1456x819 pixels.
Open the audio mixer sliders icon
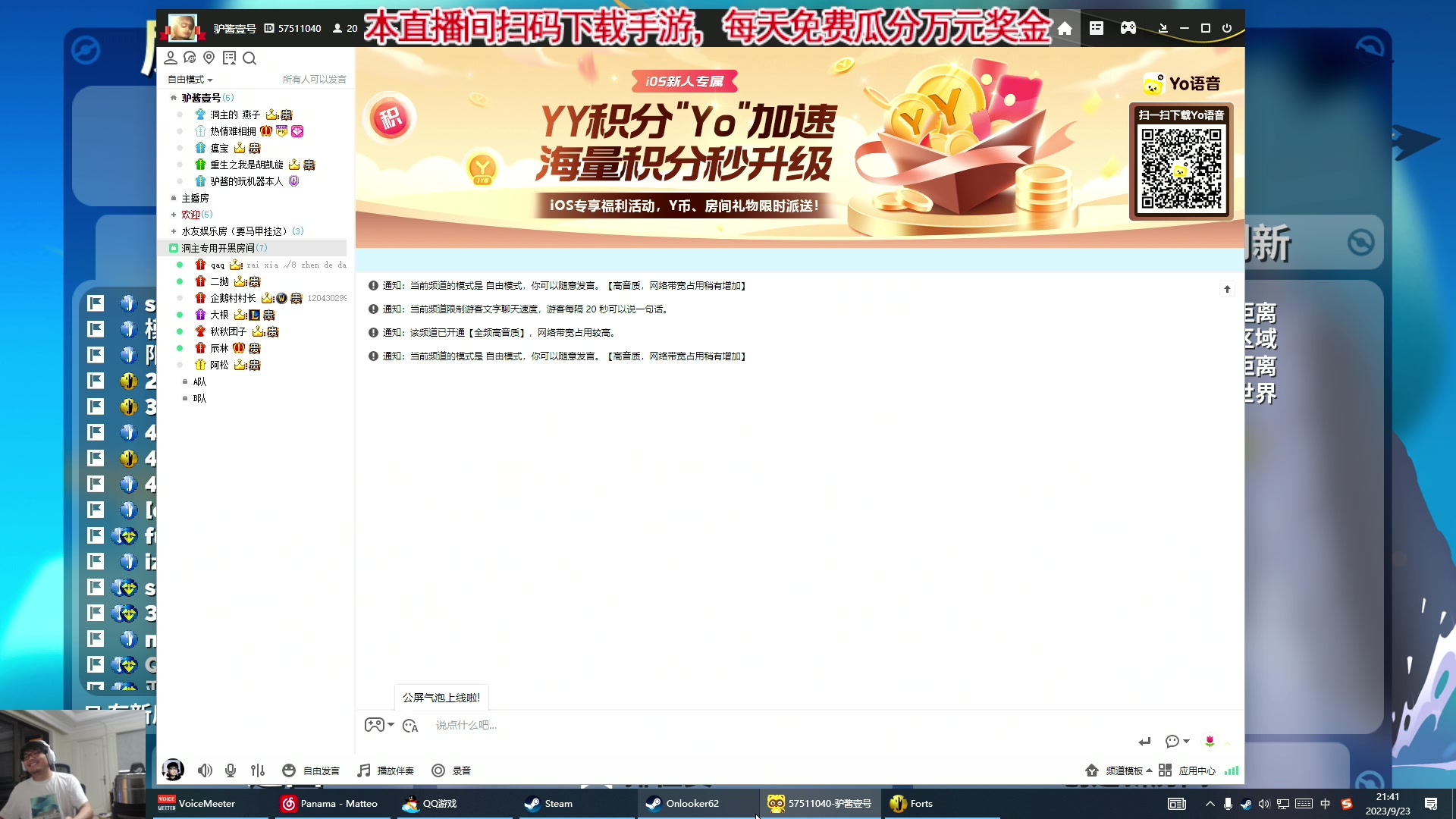[x=258, y=770]
